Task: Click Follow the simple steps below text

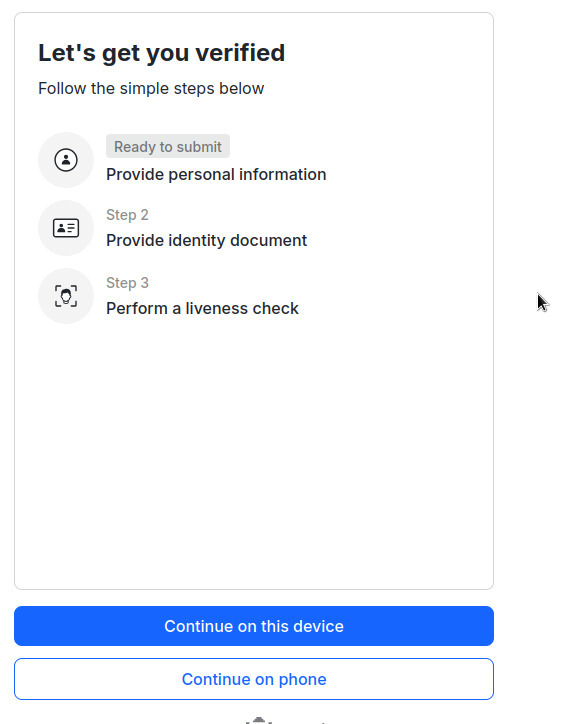Action: [151, 88]
